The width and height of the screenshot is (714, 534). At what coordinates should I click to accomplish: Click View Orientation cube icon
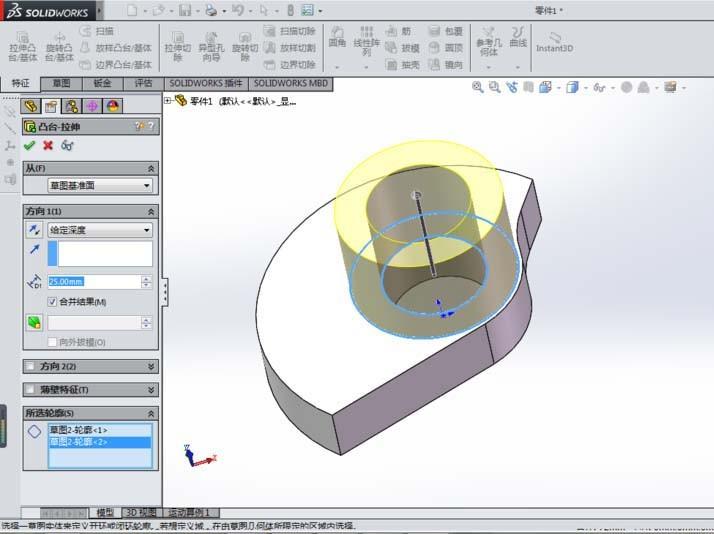point(545,86)
